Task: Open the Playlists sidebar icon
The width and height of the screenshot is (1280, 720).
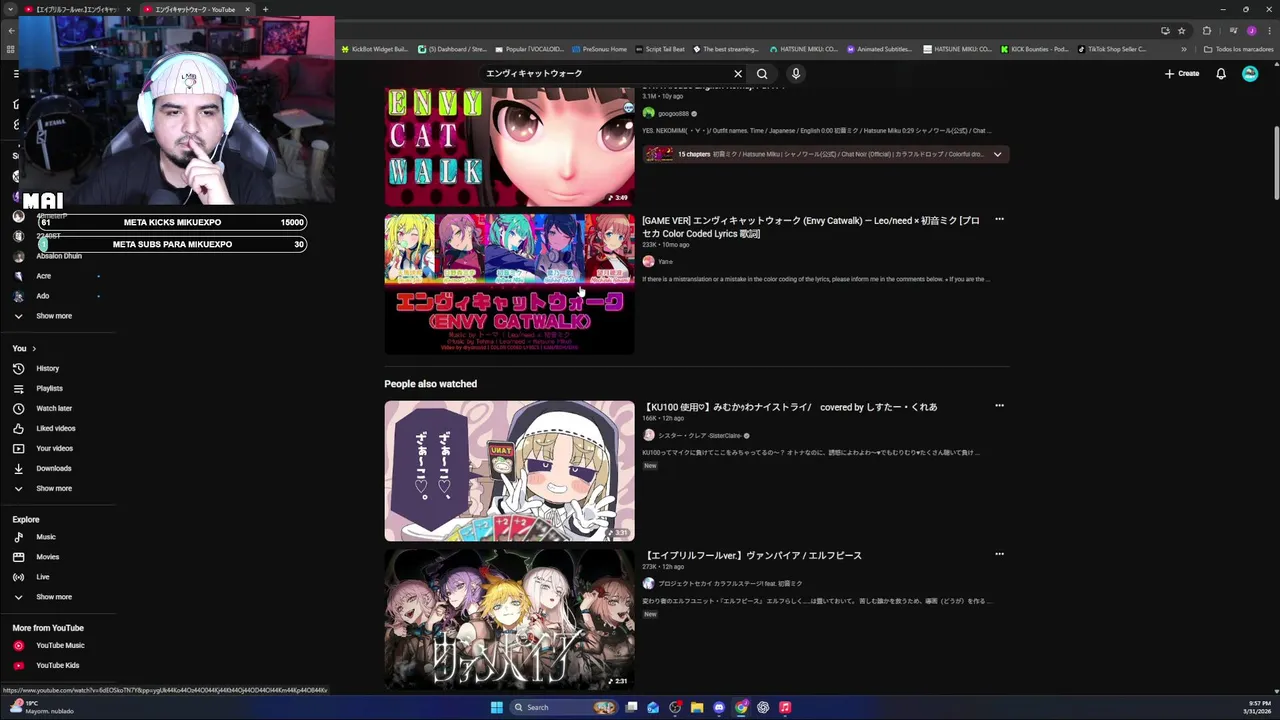Action: point(18,388)
